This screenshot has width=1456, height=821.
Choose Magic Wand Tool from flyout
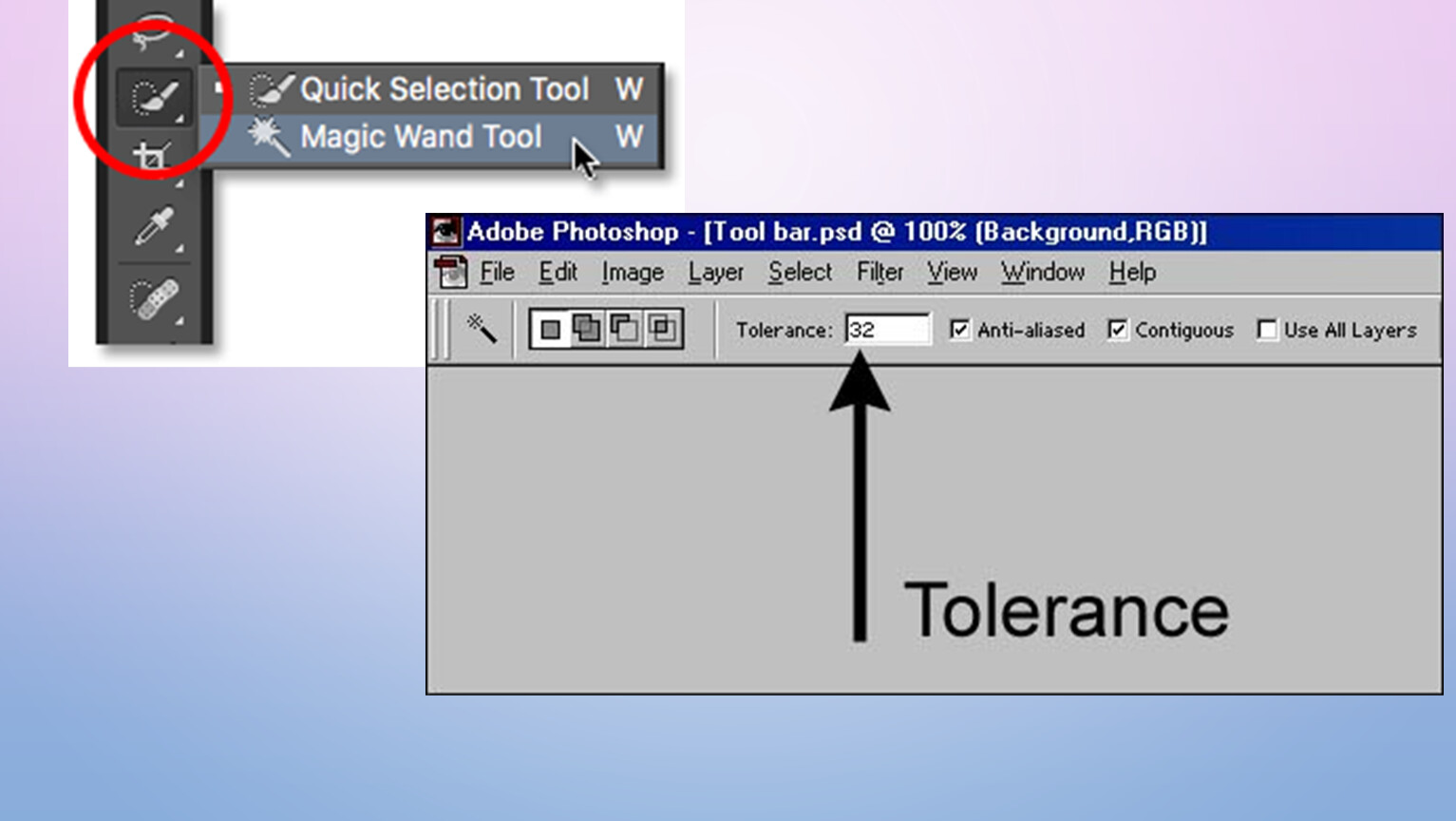(x=432, y=137)
